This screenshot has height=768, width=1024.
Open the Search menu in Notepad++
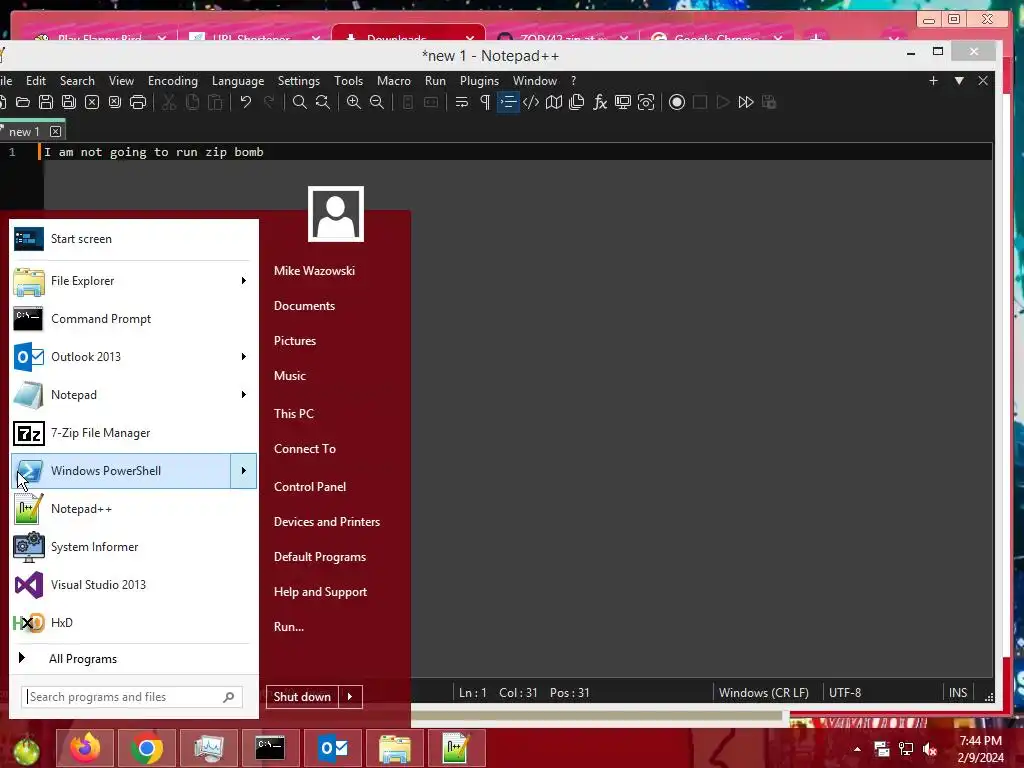(x=77, y=81)
